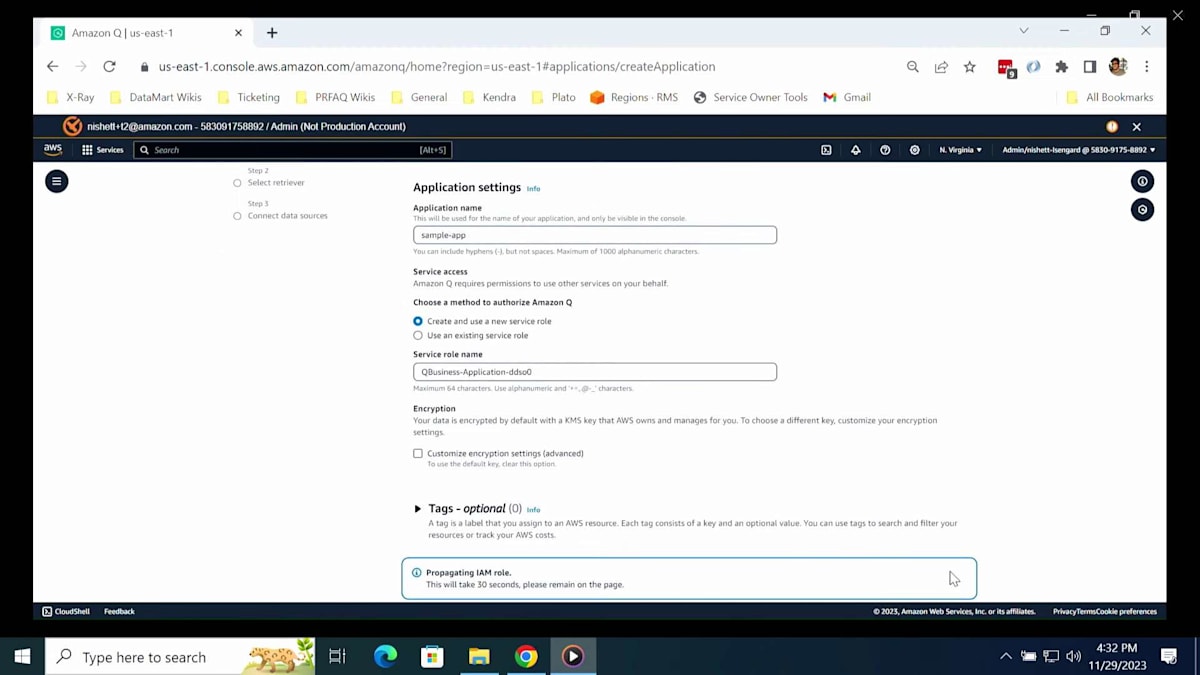Click Feedback in the footer

[119, 611]
